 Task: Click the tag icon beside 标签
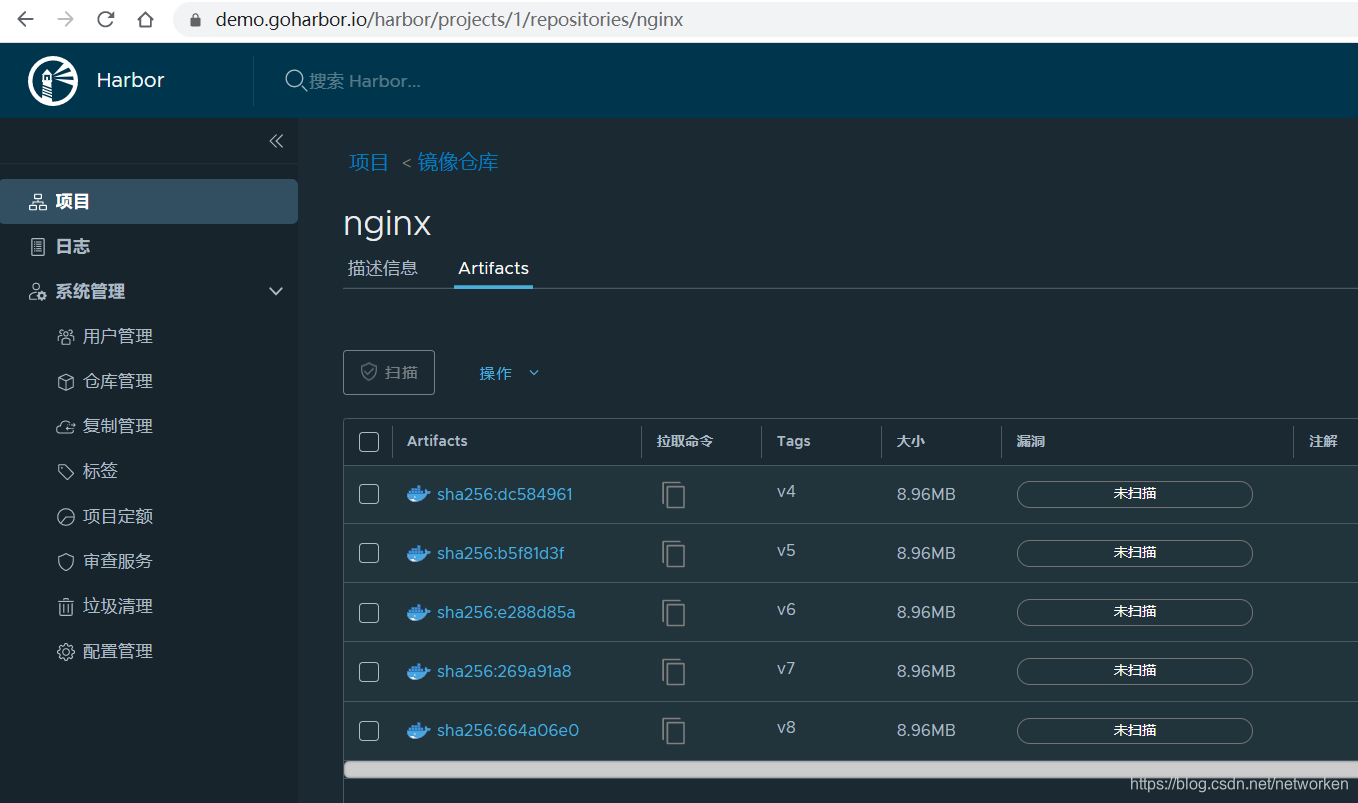tap(66, 471)
